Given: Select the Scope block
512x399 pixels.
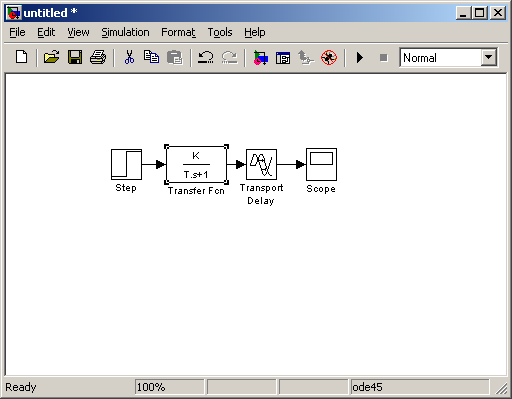Looking at the screenshot, I should (x=321, y=164).
